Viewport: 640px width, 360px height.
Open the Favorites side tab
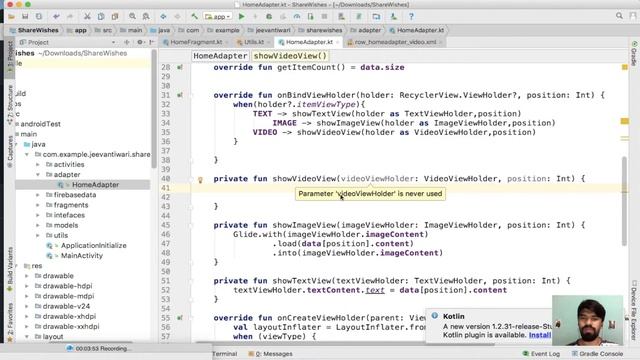(10, 322)
